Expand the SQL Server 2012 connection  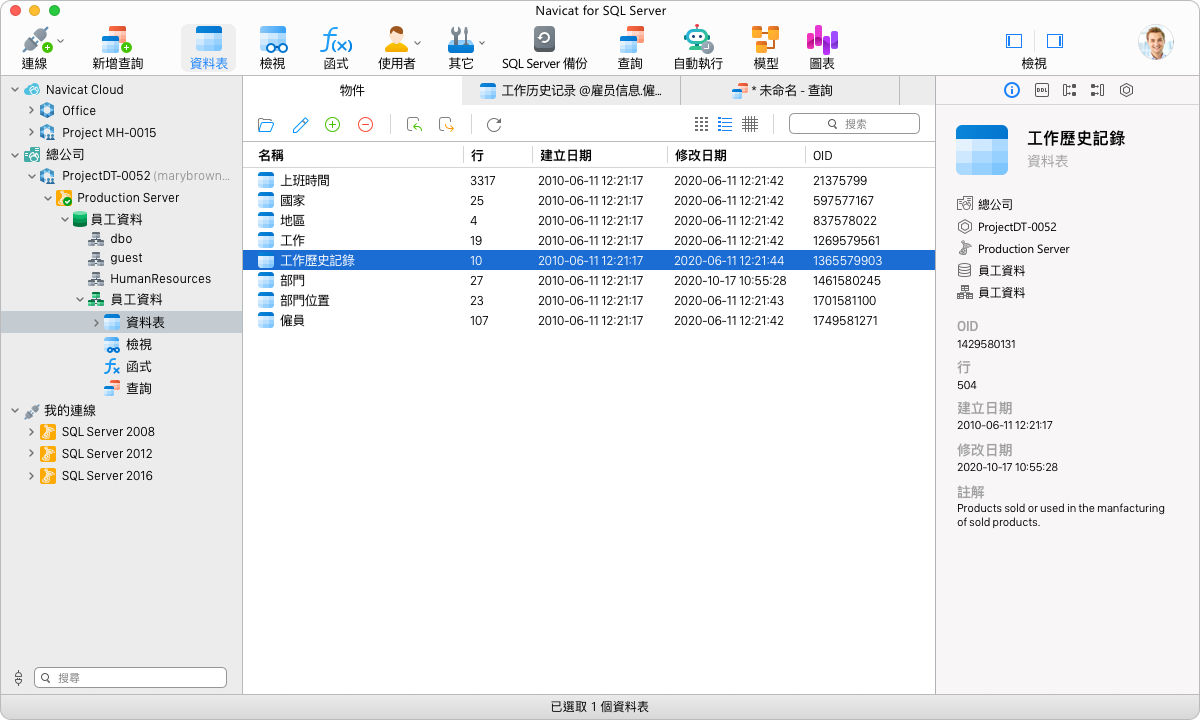click(31, 454)
